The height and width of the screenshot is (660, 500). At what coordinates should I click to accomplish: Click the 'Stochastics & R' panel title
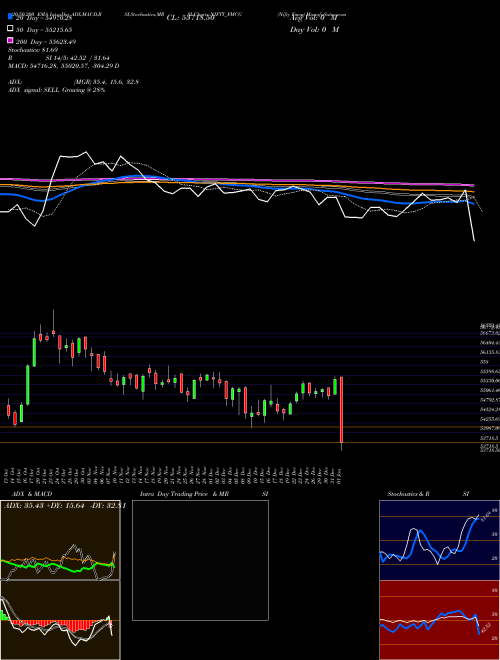408,494
